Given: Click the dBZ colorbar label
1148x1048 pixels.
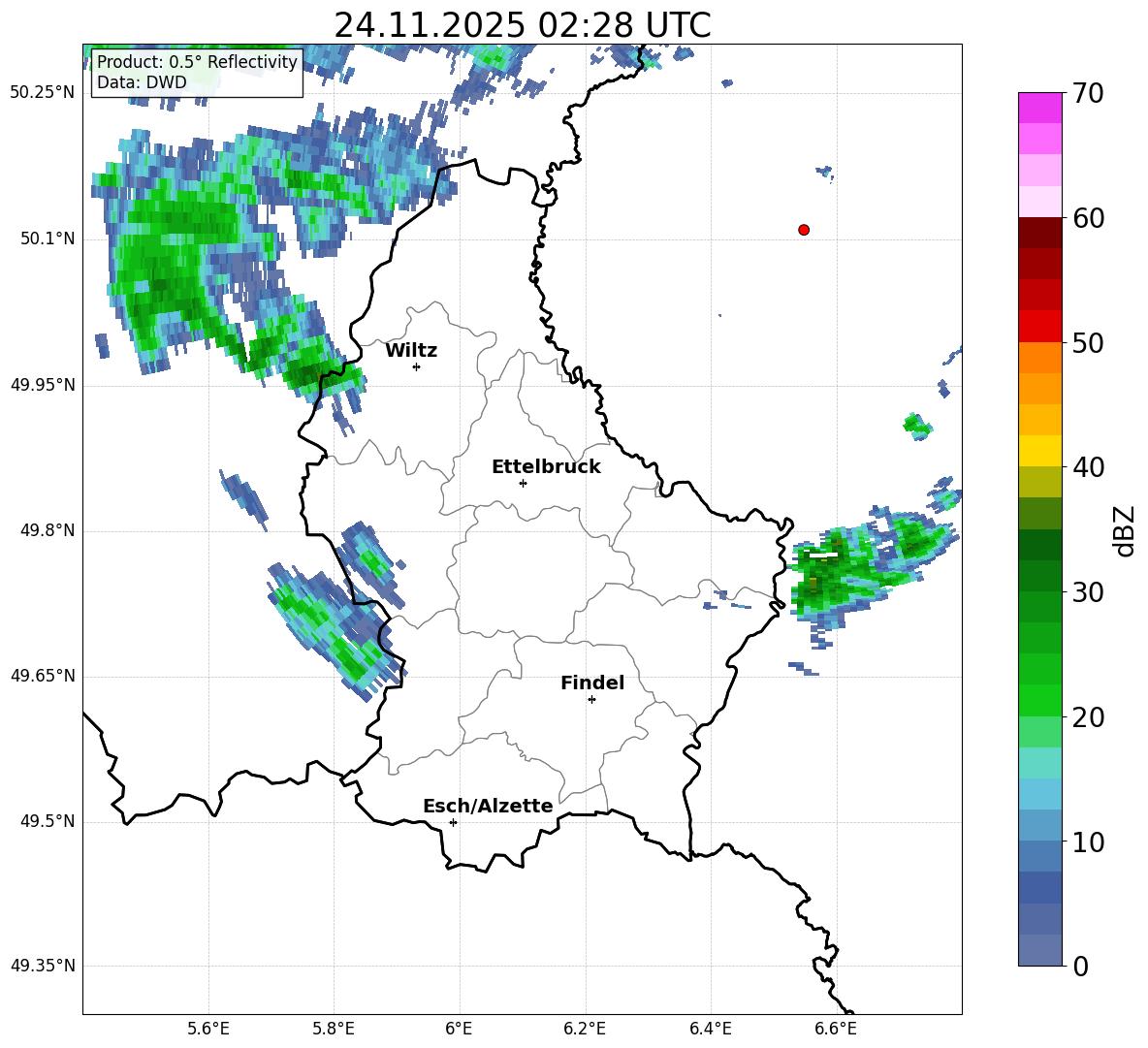Looking at the screenshot, I should [x=1124, y=530].
